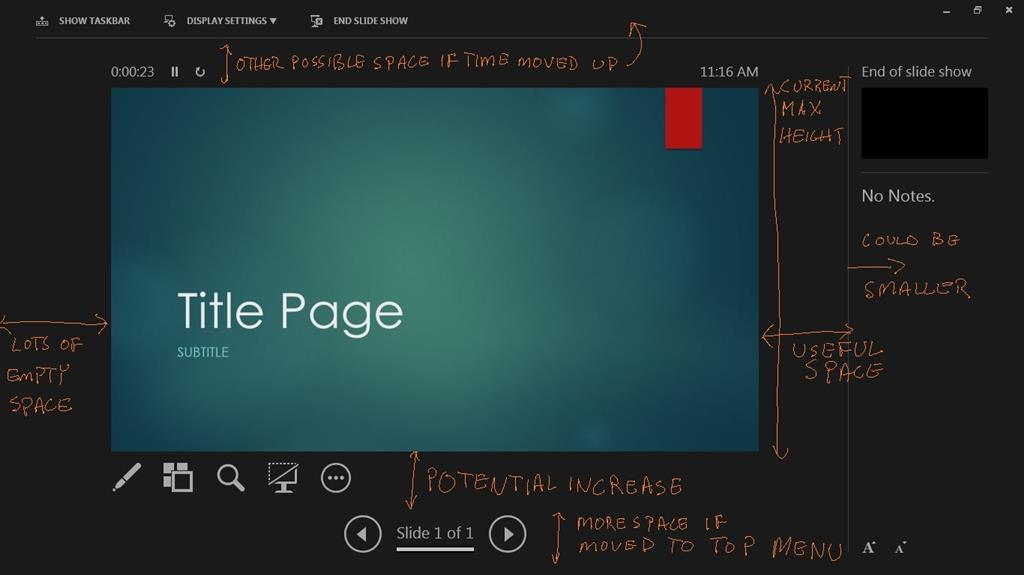Click the Display Settings monitor icon
The width and height of the screenshot is (1024, 575).
pos(170,21)
